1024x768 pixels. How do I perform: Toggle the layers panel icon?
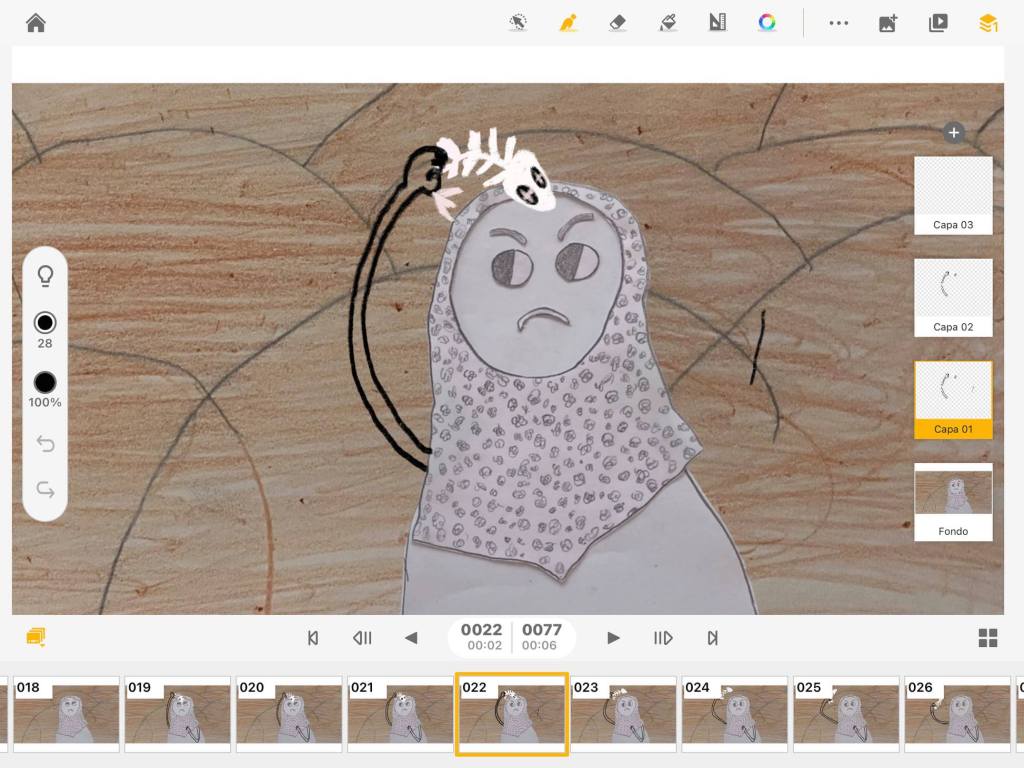point(988,23)
